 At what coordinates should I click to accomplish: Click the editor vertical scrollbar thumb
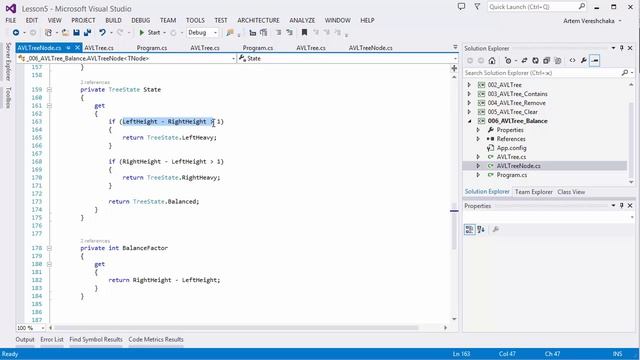click(454, 227)
